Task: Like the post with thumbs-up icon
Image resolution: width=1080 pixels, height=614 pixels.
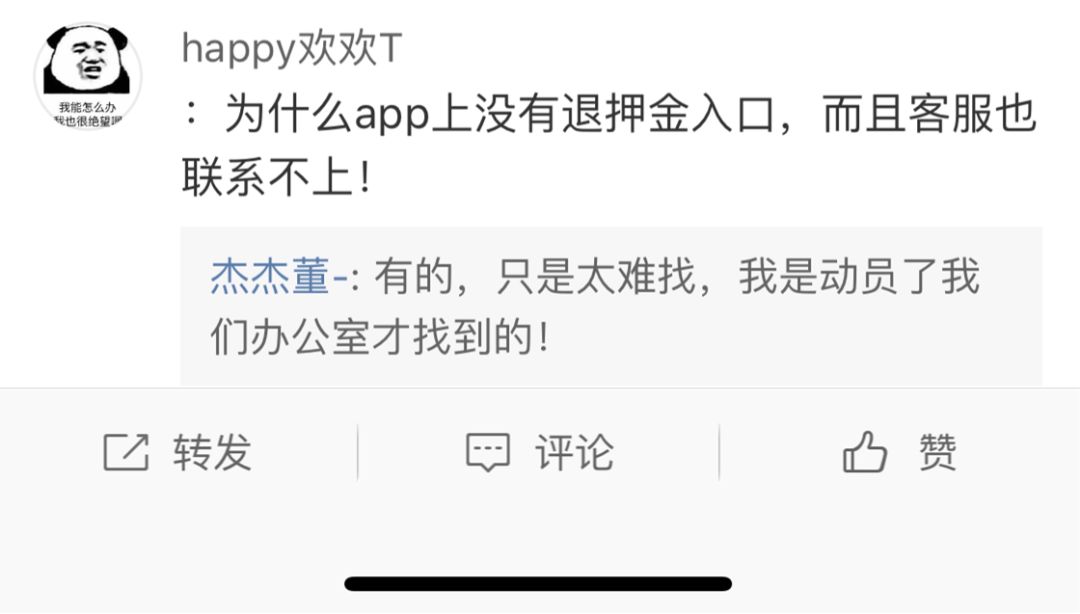Action: click(x=865, y=452)
